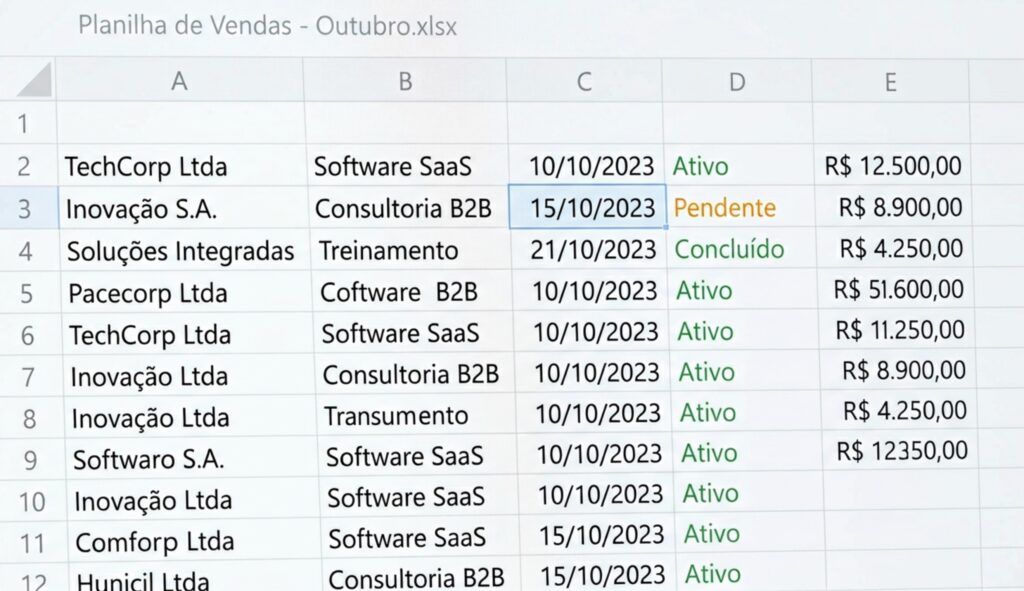Click the Select All corner triangle
This screenshot has height=591, width=1024.
tap(35, 80)
